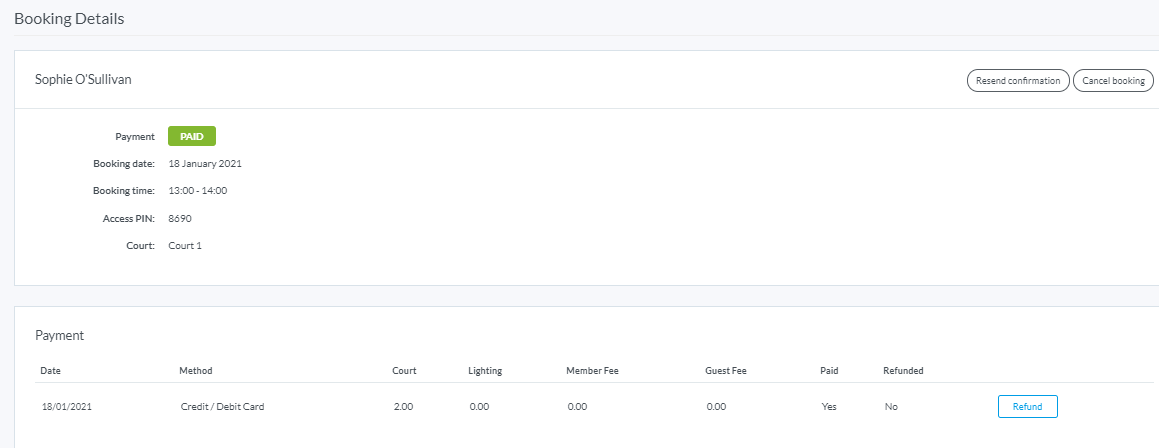Click the 18/01/2021 payment date cell
Viewport: 1159px width, 448px height.
65,407
